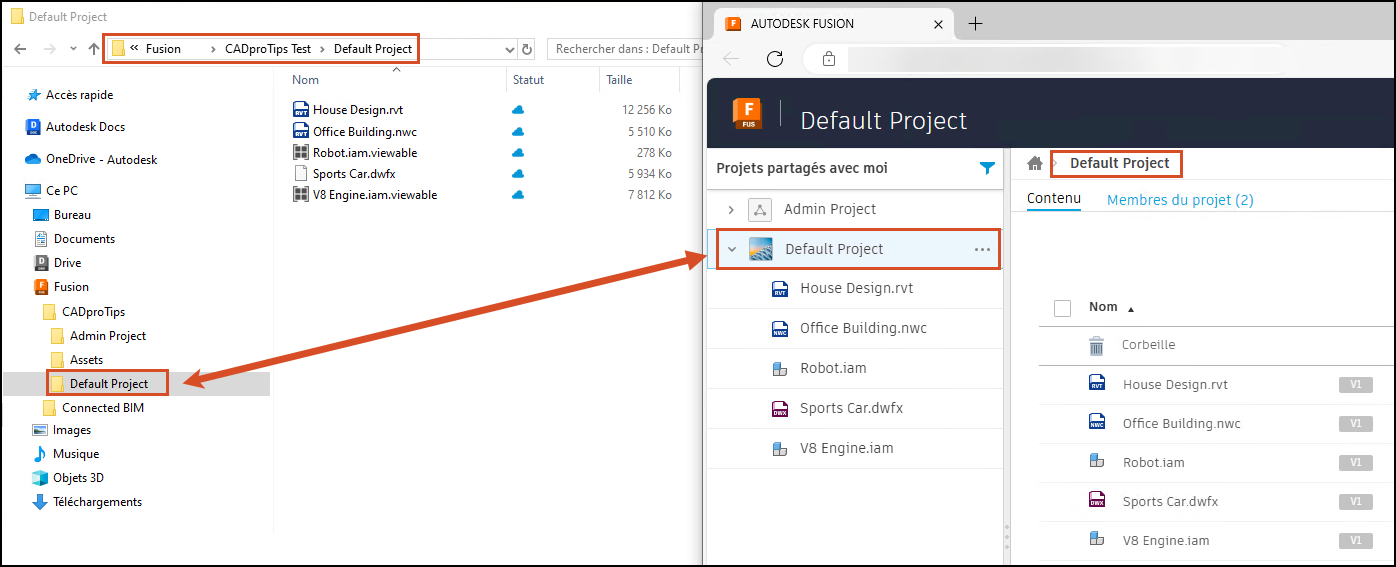Switch to the Contenu tab
Screen dimensions: 1396x567
[x=1054, y=199]
